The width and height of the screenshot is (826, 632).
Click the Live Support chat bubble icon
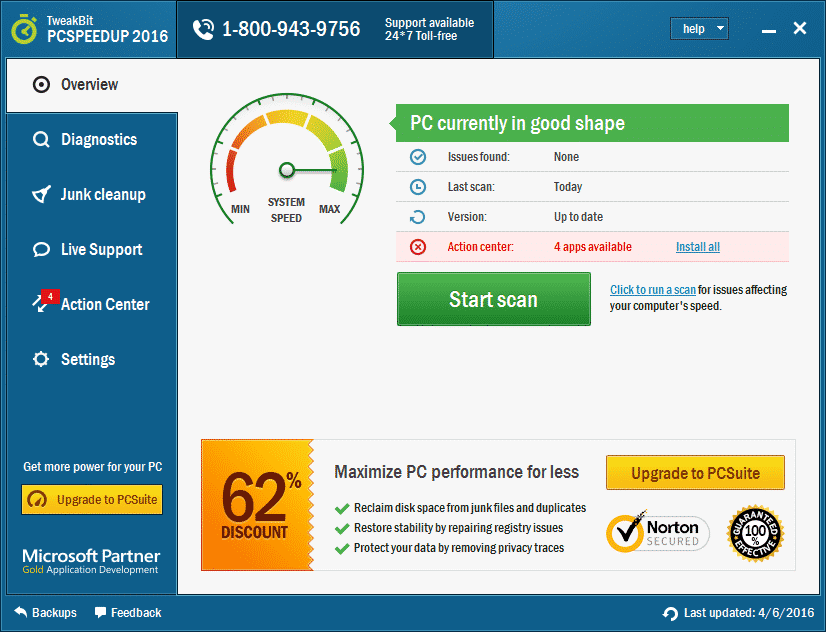pyautogui.click(x=41, y=249)
